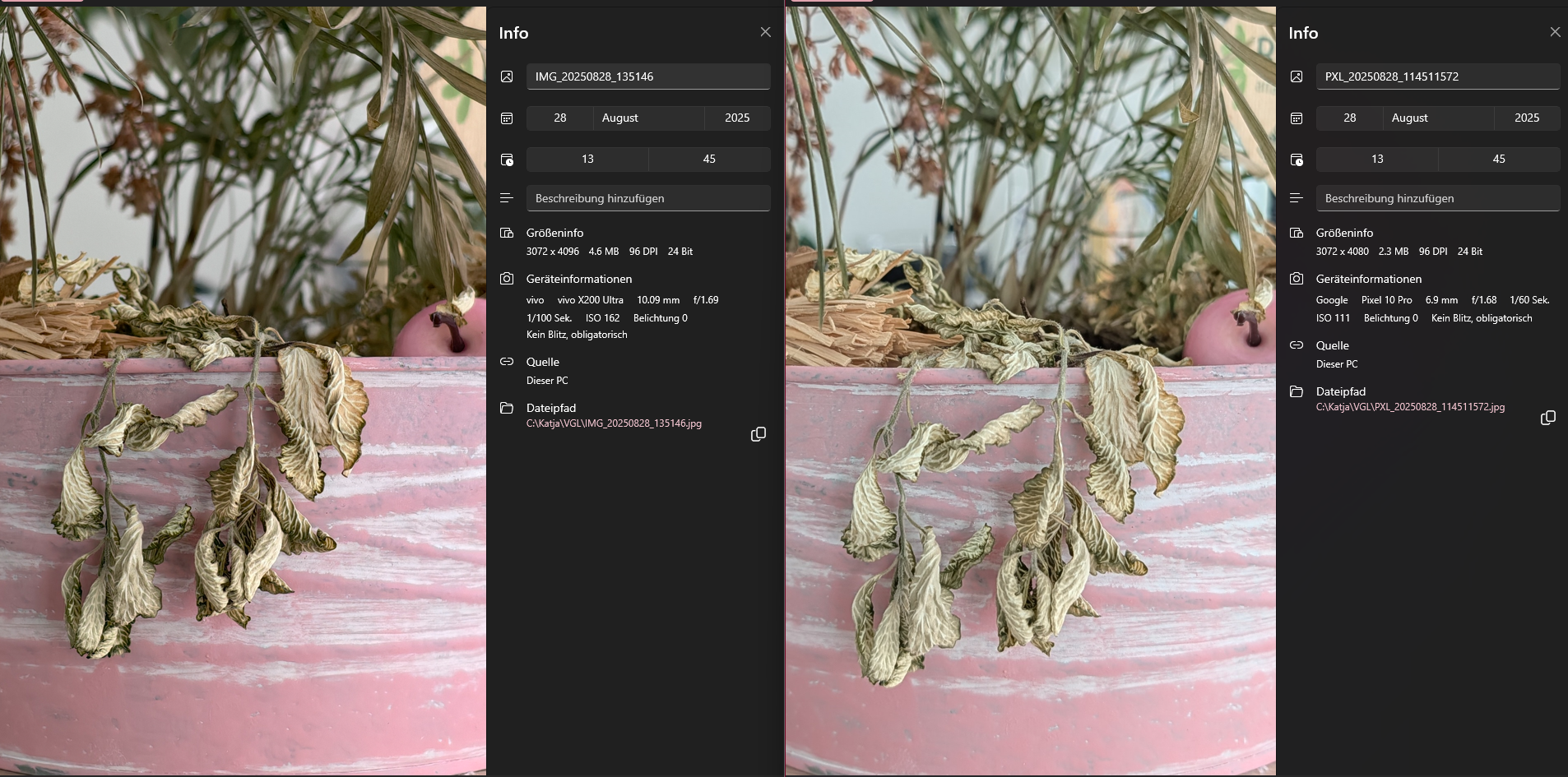This screenshot has width=1568, height=777.
Task: Edit filename field IMG_20250828_135146
Action: (x=647, y=76)
